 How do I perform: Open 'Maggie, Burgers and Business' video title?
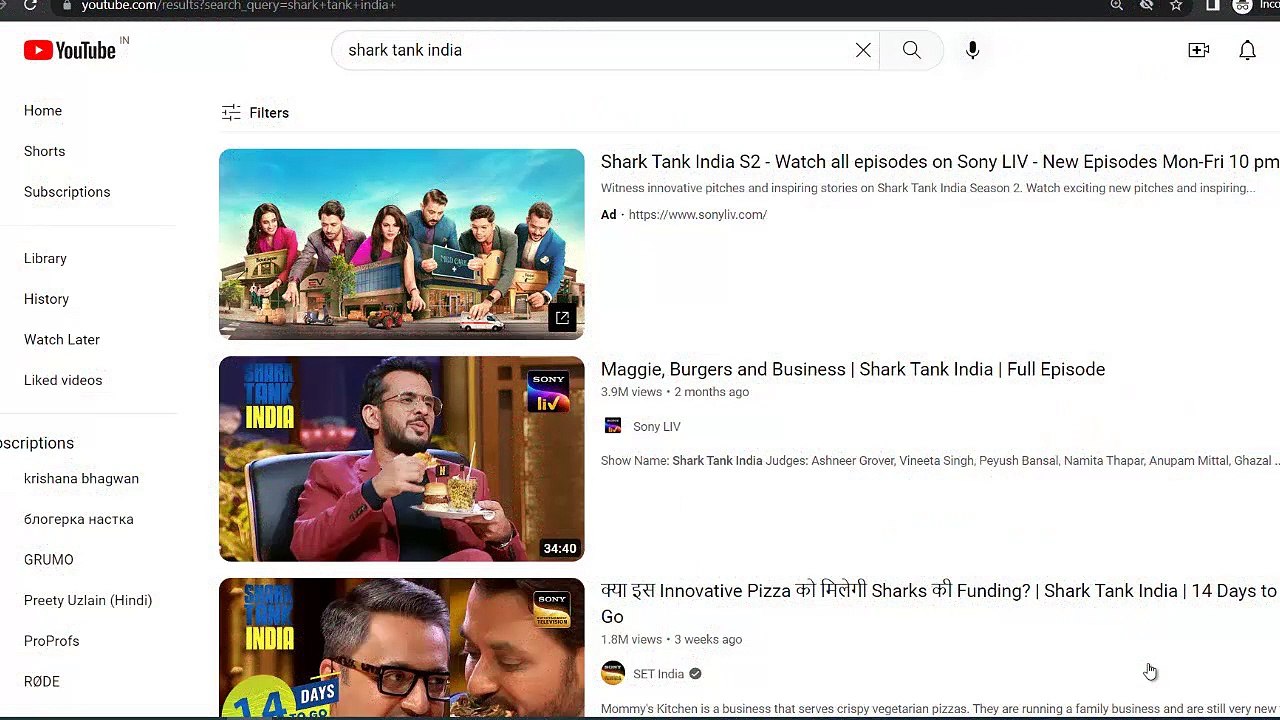tap(853, 370)
